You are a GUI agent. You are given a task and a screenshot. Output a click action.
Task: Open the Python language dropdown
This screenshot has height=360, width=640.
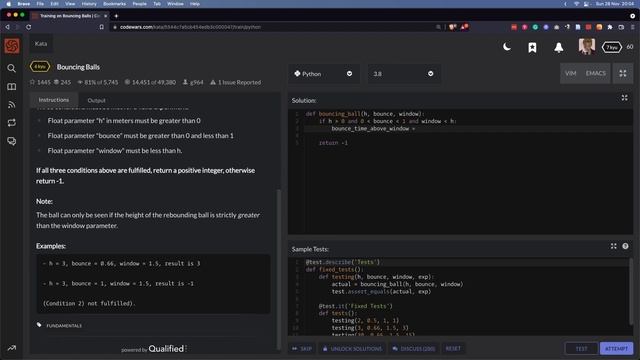(323, 74)
